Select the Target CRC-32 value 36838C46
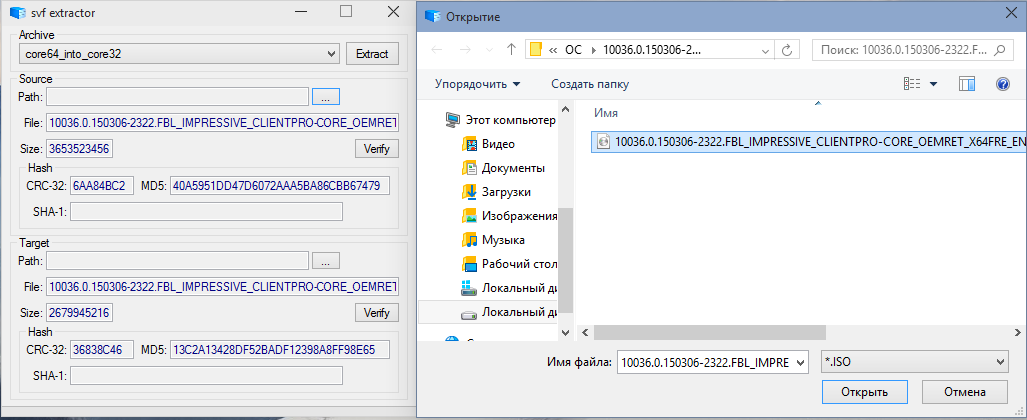Viewport: 1027px width, 420px height. 102,350
